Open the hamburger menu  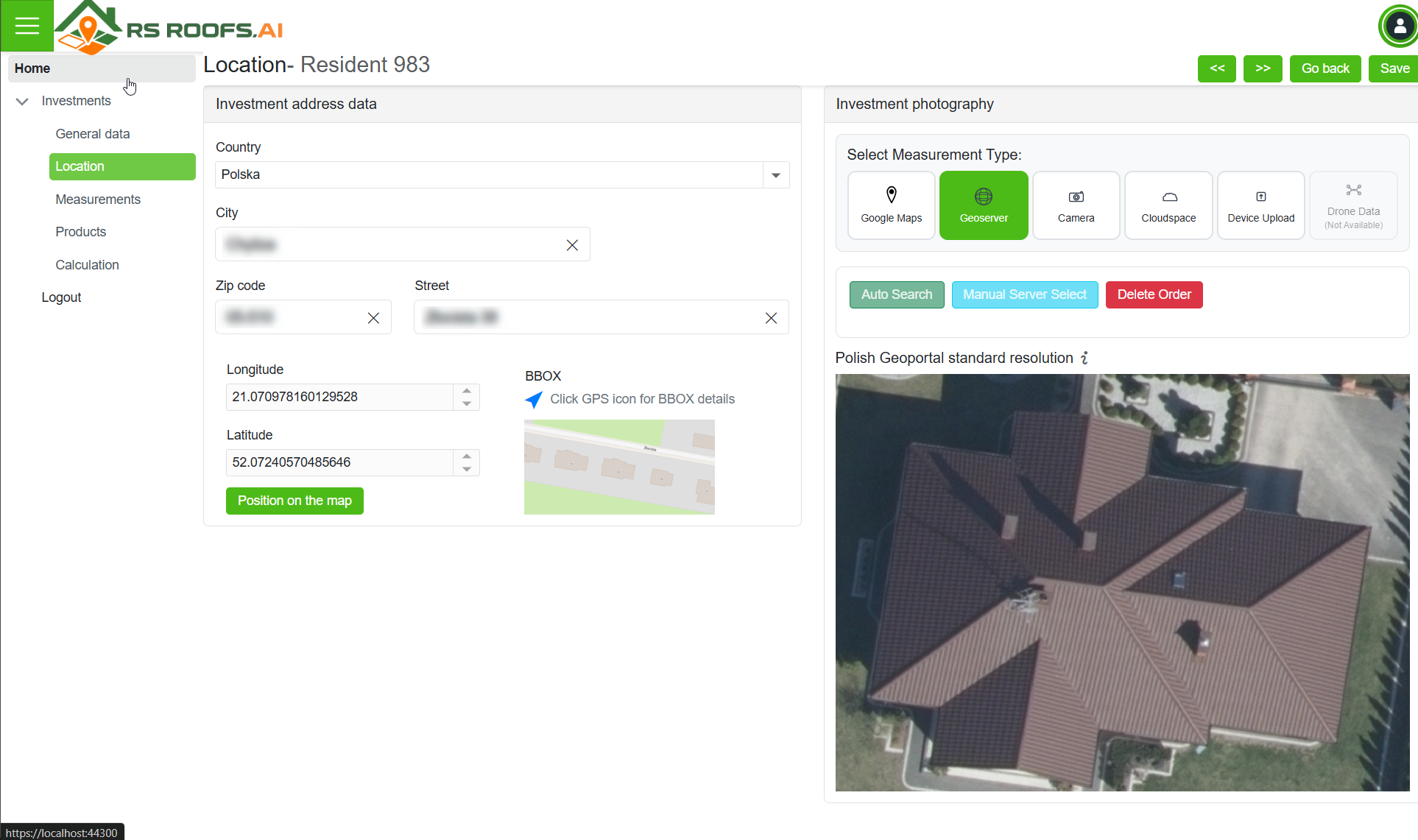[27, 26]
